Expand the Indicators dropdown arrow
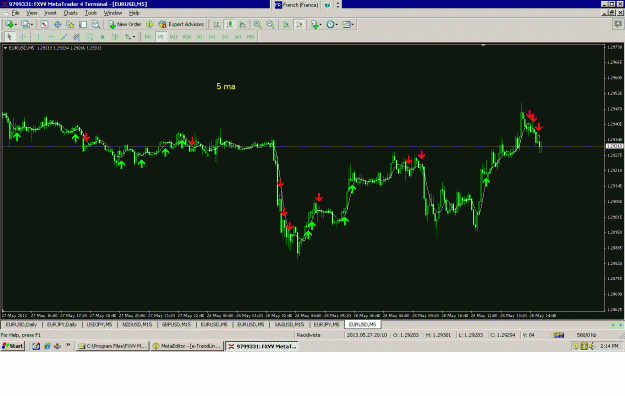 coord(321,25)
